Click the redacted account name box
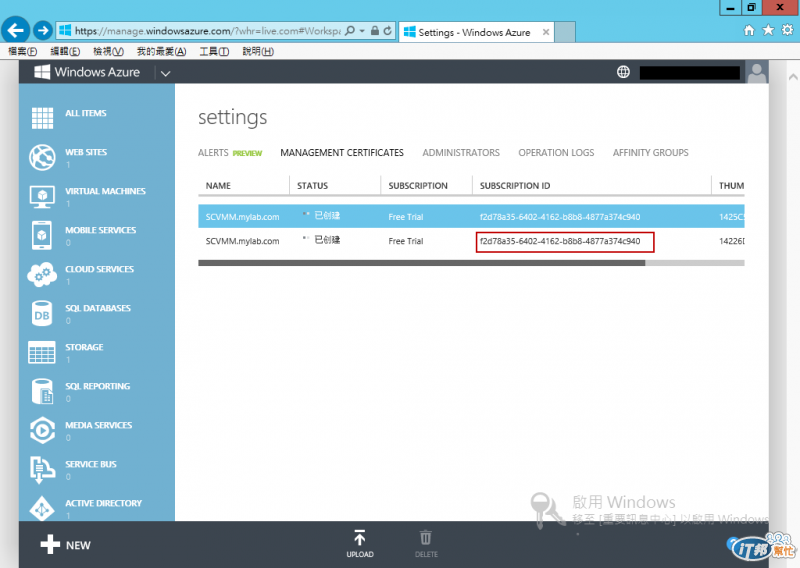This screenshot has height=568, width=800. [x=690, y=72]
